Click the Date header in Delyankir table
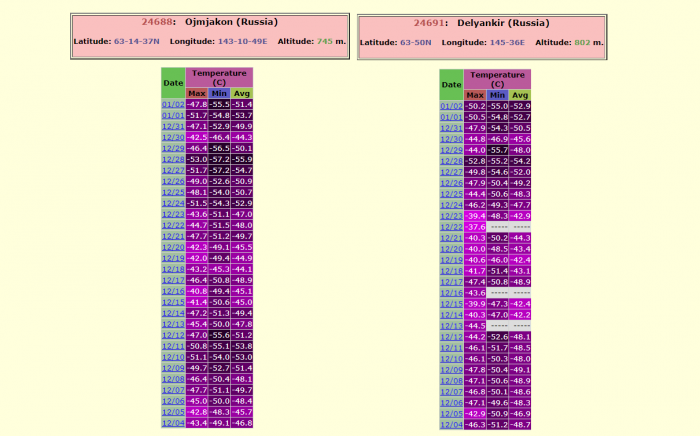The height and width of the screenshot is (436, 700). pos(450,84)
